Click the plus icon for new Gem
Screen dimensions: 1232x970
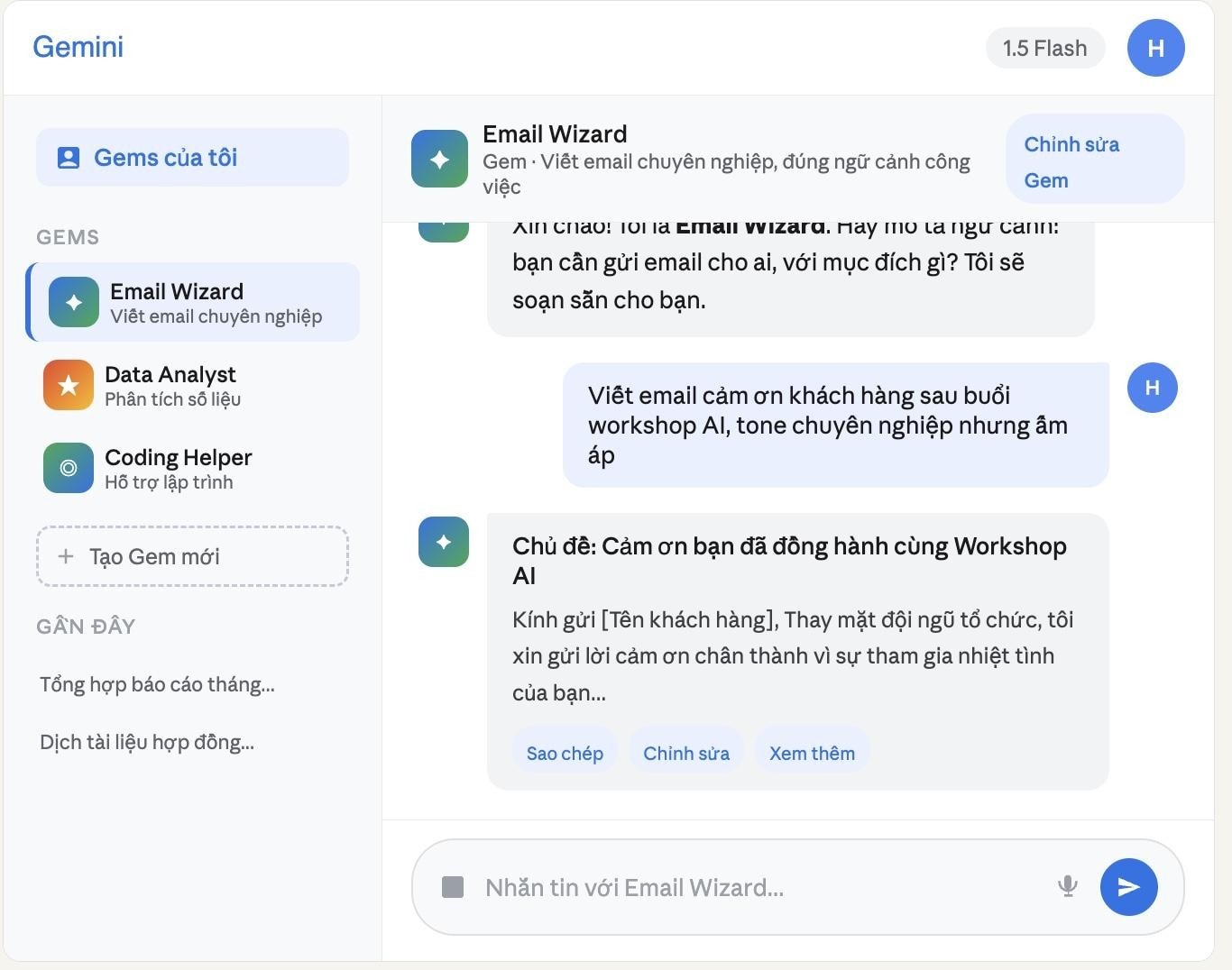(x=66, y=556)
